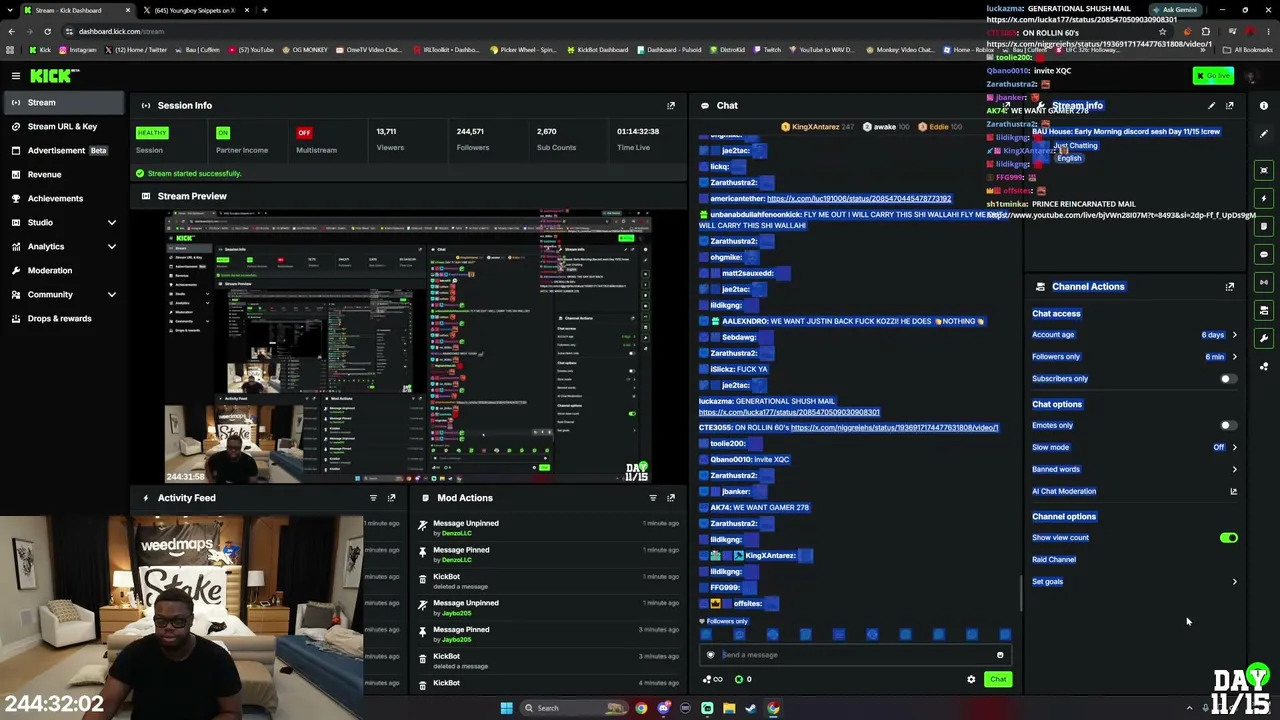The image size is (1280, 720).
Task: Click the Go live button
Action: [1213, 76]
